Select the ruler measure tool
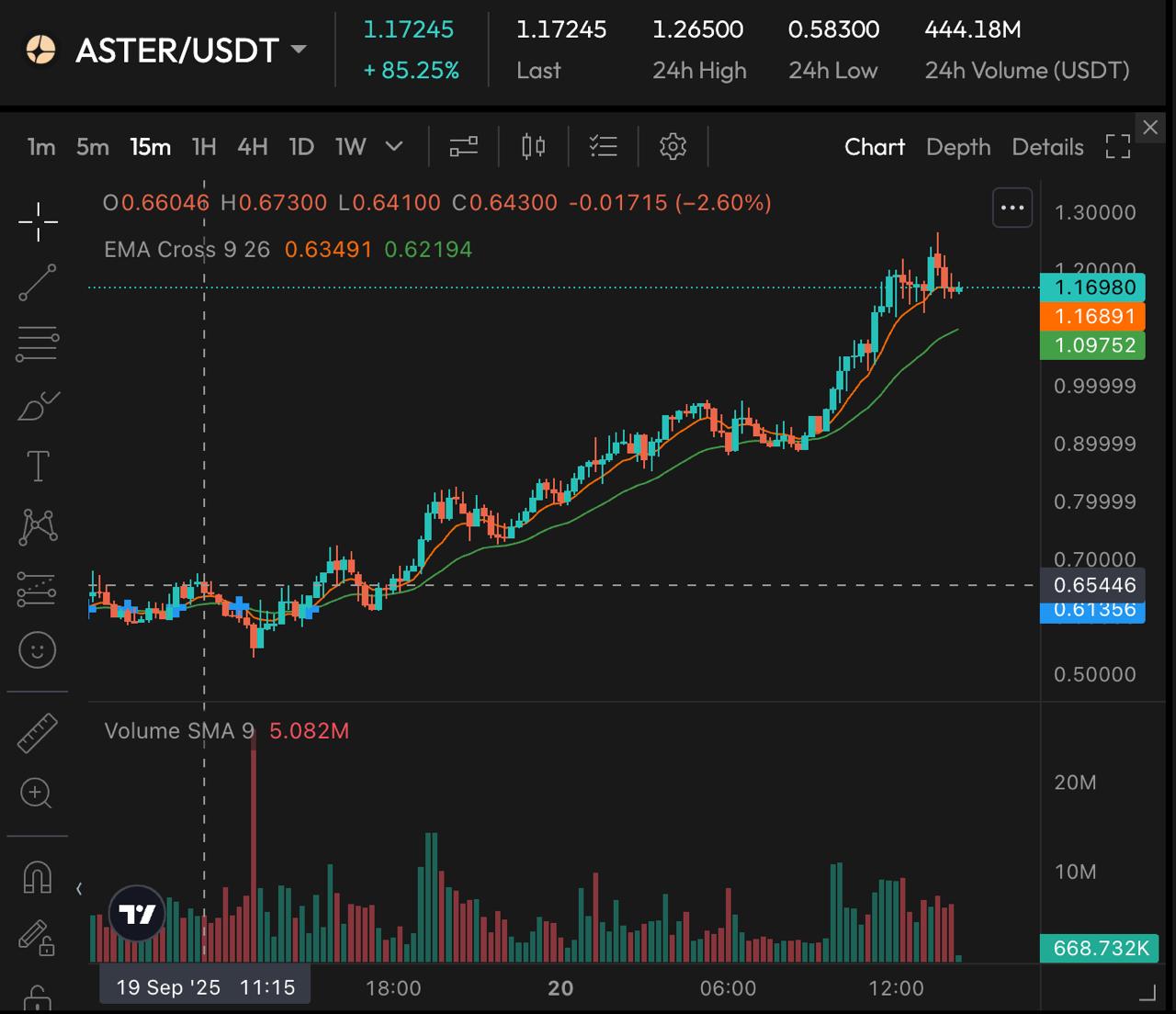The image size is (1176, 1014). pyautogui.click(x=38, y=733)
